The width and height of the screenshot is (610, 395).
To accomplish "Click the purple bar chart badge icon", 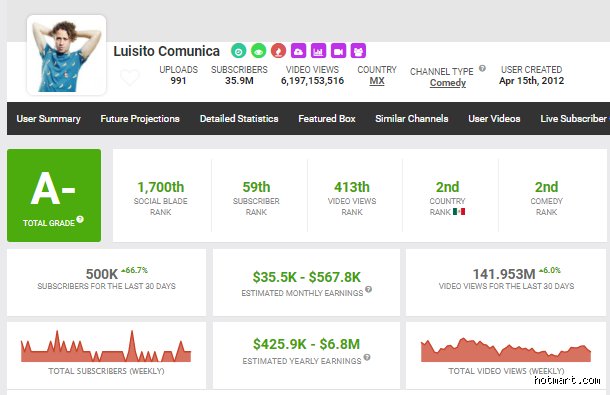I will click(x=318, y=51).
